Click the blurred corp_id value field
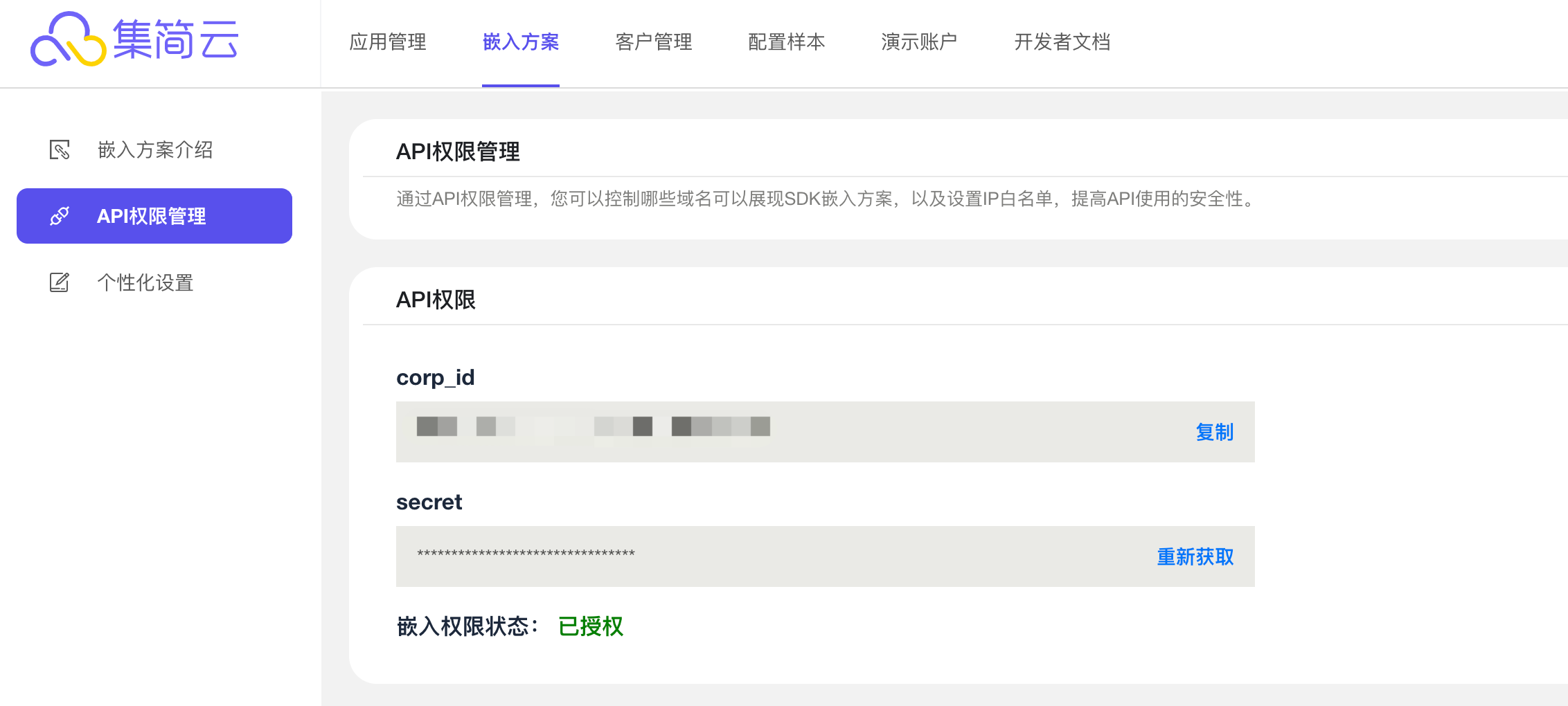 [x=826, y=432]
